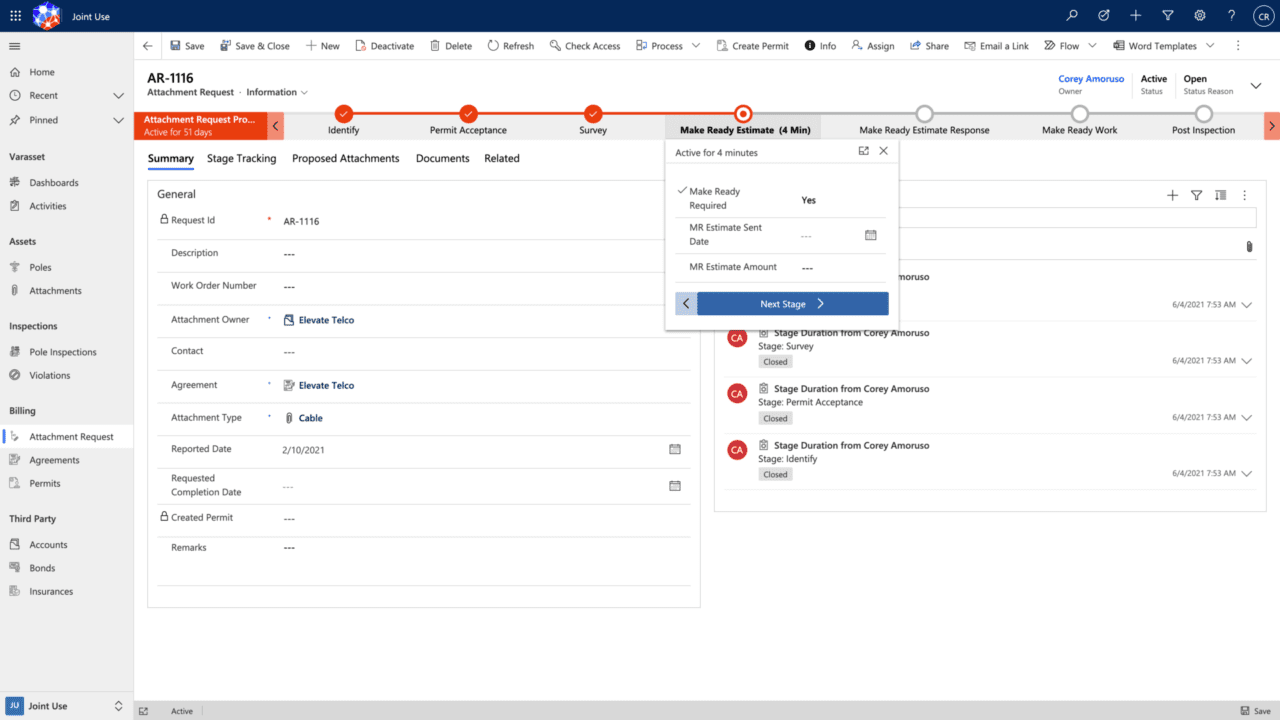Open the advanced find filter icon

[x=1167, y=16]
